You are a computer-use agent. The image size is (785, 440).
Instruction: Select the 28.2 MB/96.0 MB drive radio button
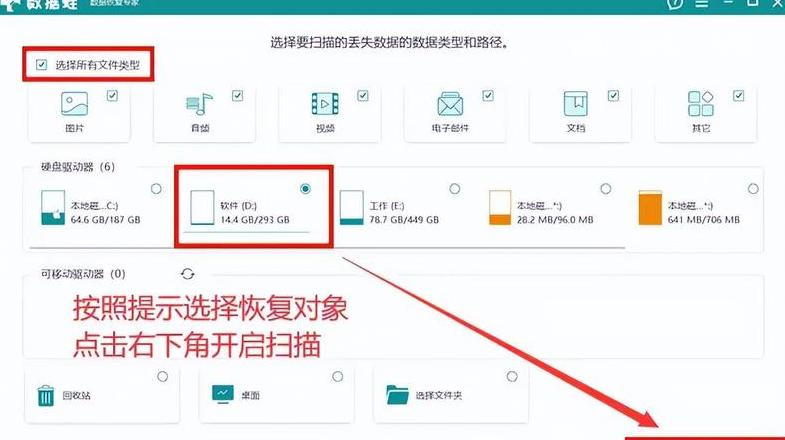(x=606, y=189)
